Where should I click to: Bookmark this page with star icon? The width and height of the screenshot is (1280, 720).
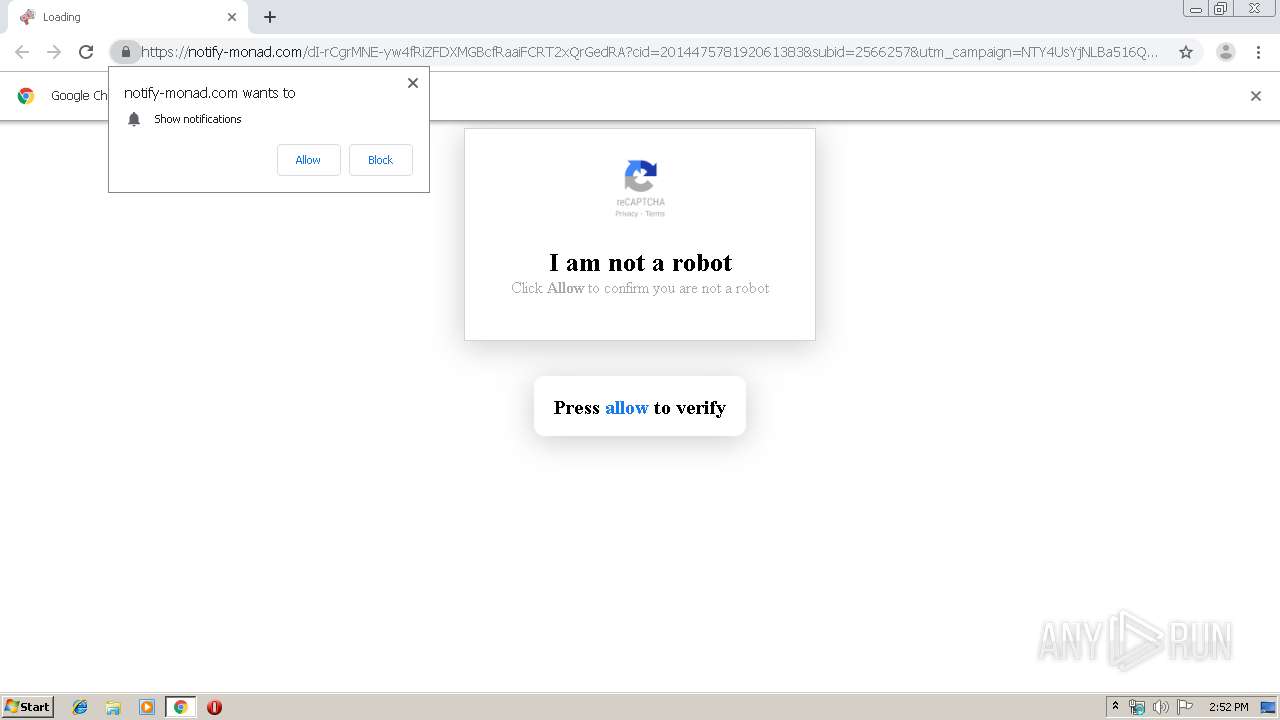1186,52
